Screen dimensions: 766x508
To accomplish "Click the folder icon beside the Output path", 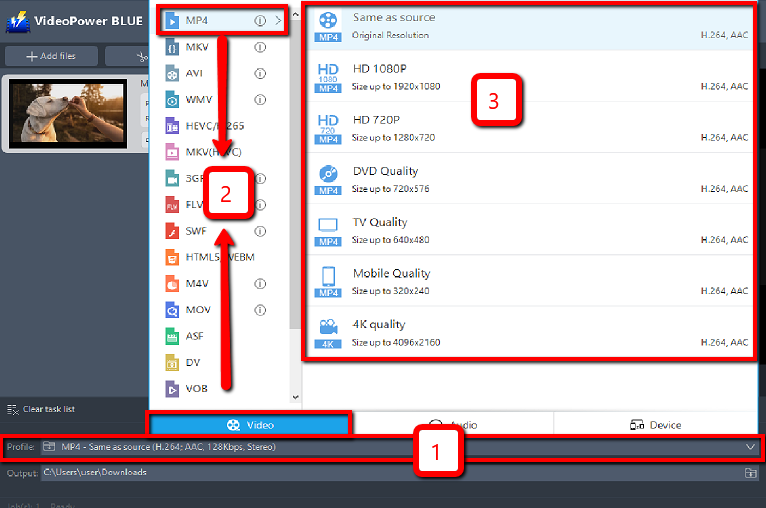I will pos(750,473).
